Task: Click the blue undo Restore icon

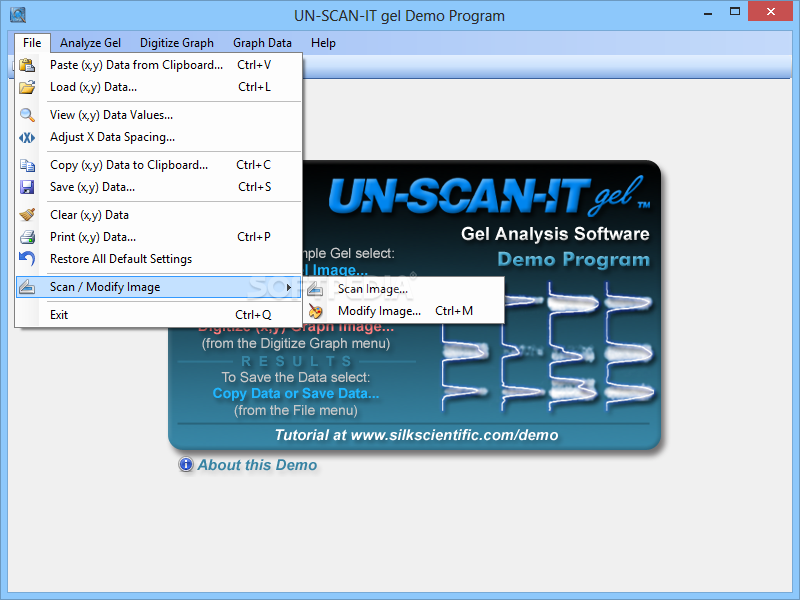Action: (x=27, y=259)
